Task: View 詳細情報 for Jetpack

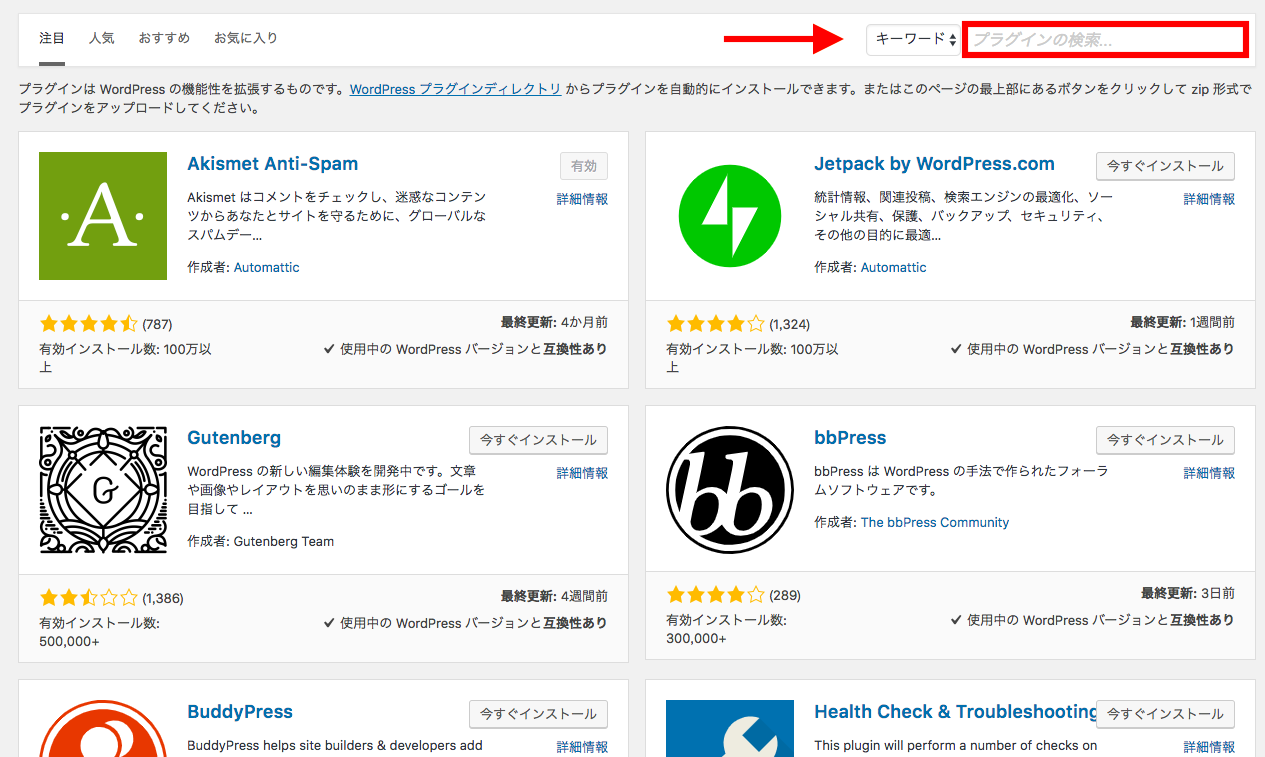Action: click(x=1209, y=199)
